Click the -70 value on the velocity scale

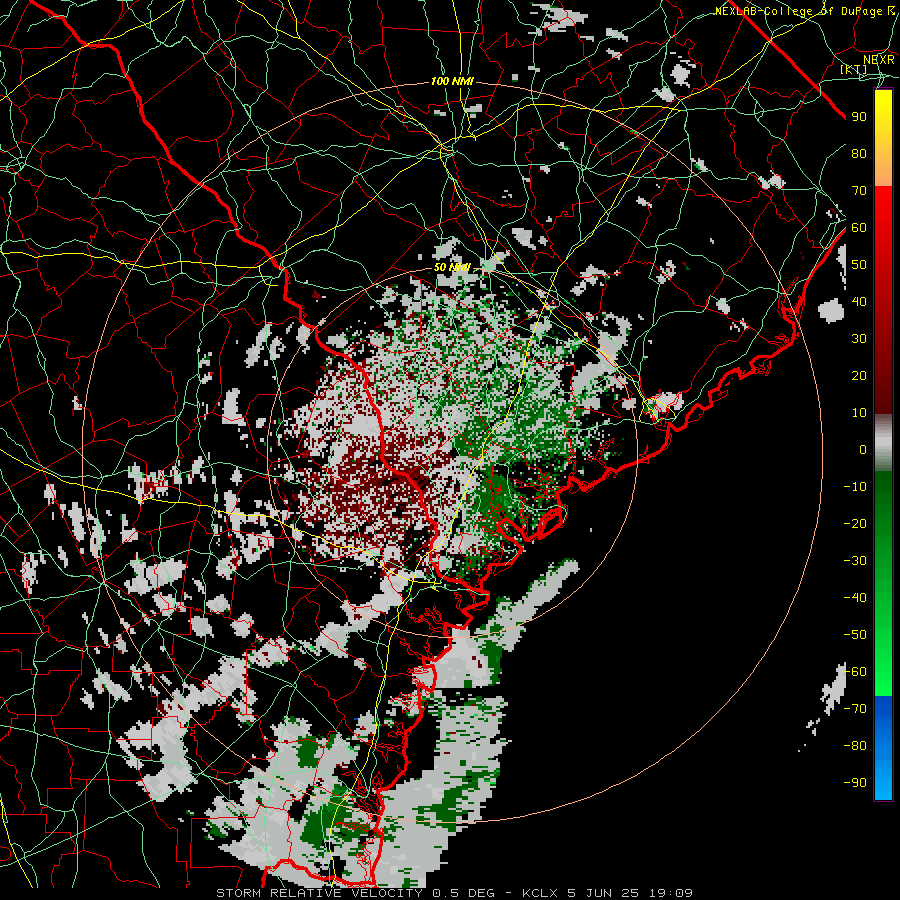[855, 709]
